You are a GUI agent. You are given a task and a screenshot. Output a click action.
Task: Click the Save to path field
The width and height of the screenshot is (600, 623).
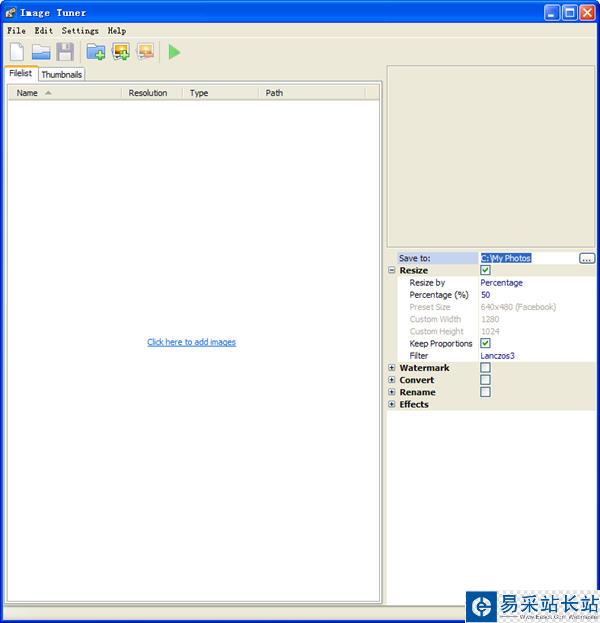[x=528, y=258]
